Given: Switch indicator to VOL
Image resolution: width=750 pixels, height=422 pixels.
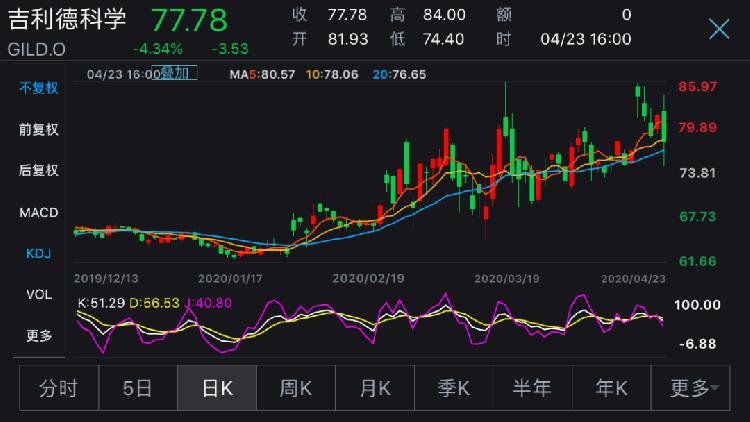Looking at the screenshot, I should (x=39, y=294).
